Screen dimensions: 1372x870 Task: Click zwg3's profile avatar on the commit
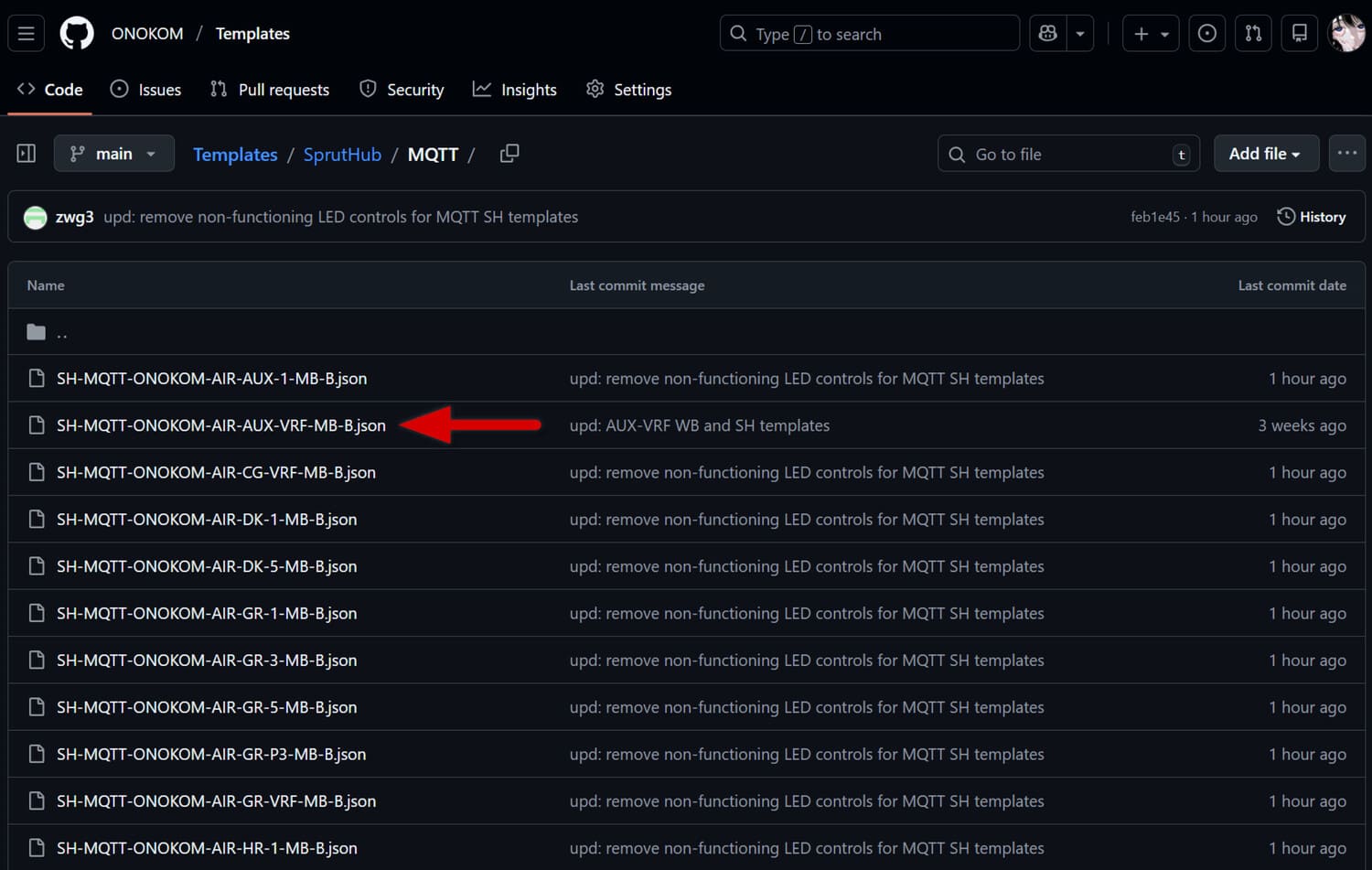[35, 217]
